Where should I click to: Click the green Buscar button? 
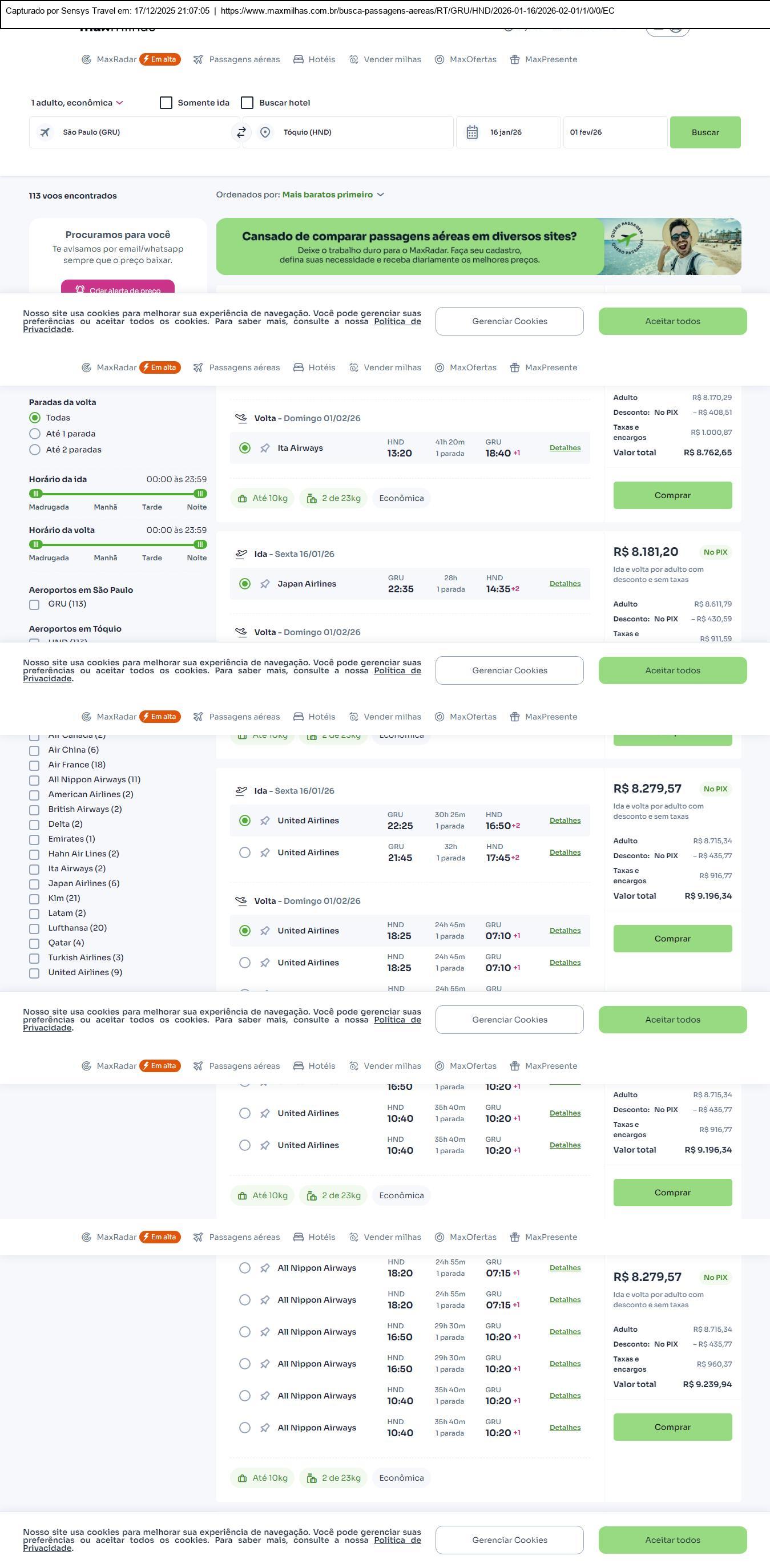(x=705, y=133)
